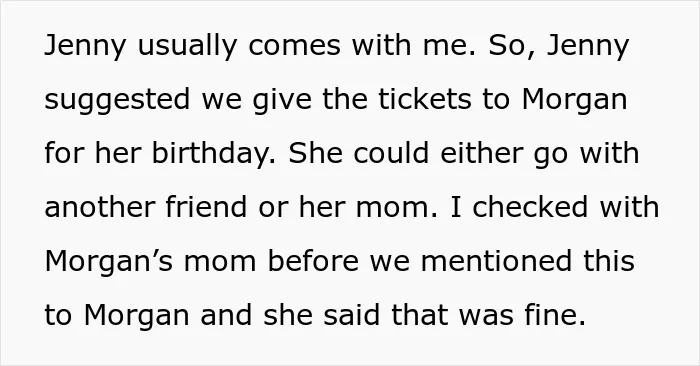
Task: Click the word "said" in the last line
Action: 352,315
